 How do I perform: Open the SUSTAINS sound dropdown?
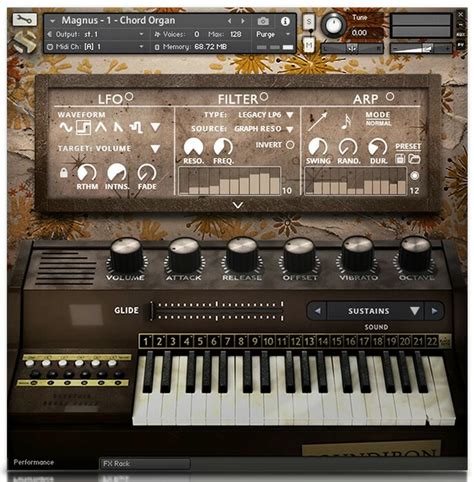coord(415,311)
